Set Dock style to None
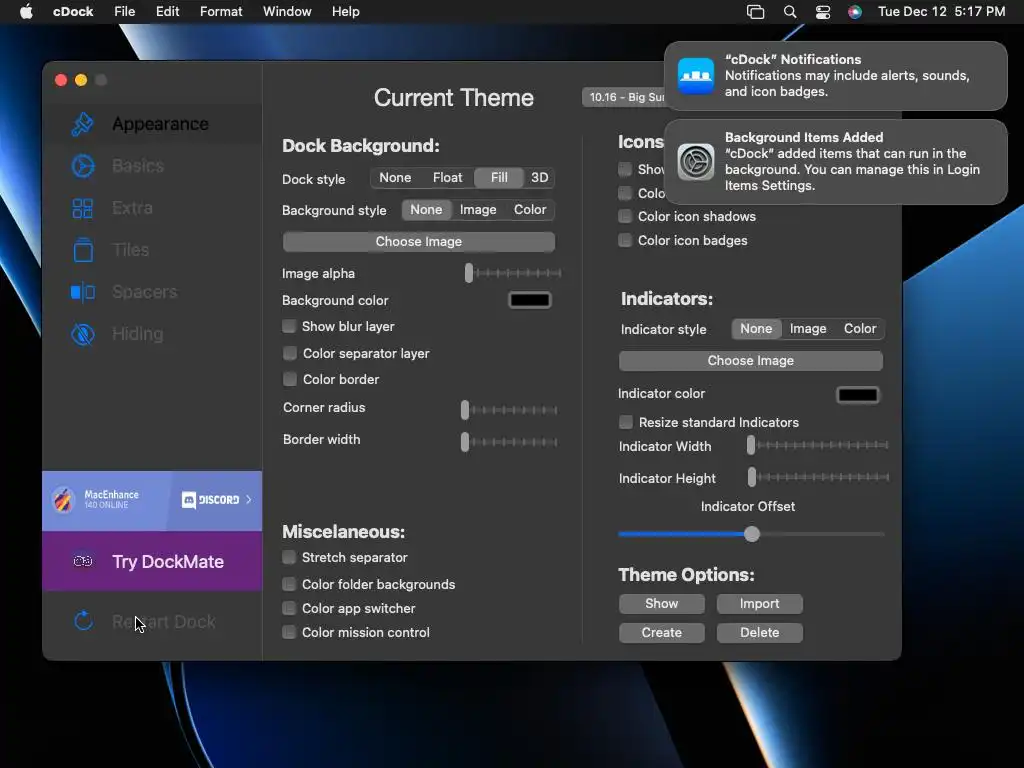The width and height of the screenshot is (1024, 768). (395, 178)
